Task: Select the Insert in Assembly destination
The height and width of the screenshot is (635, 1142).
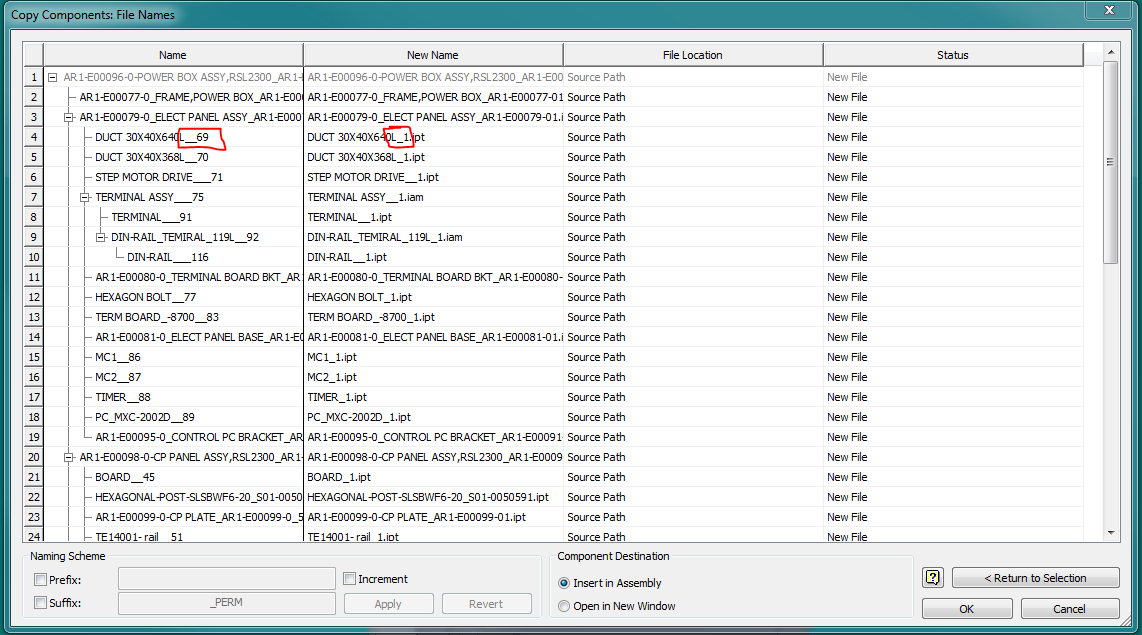Action: tap(563, 584)
